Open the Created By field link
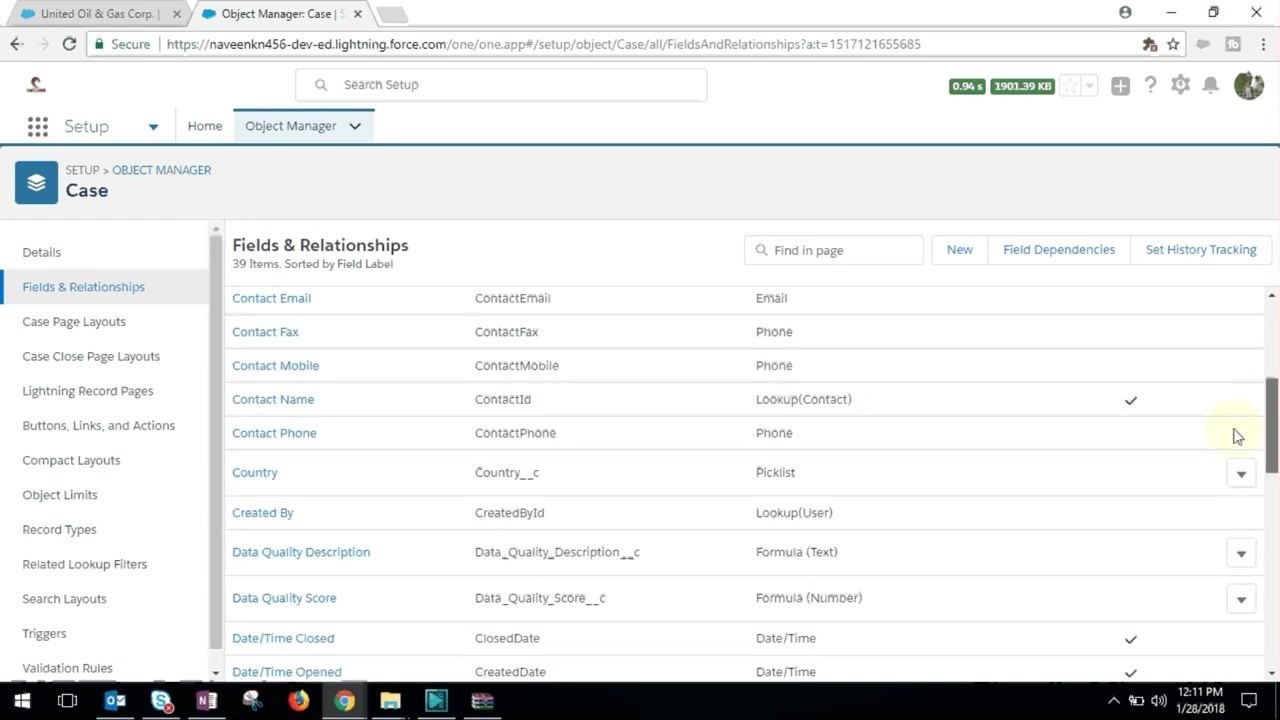1280x720 pixels. (x=262, y=513)
